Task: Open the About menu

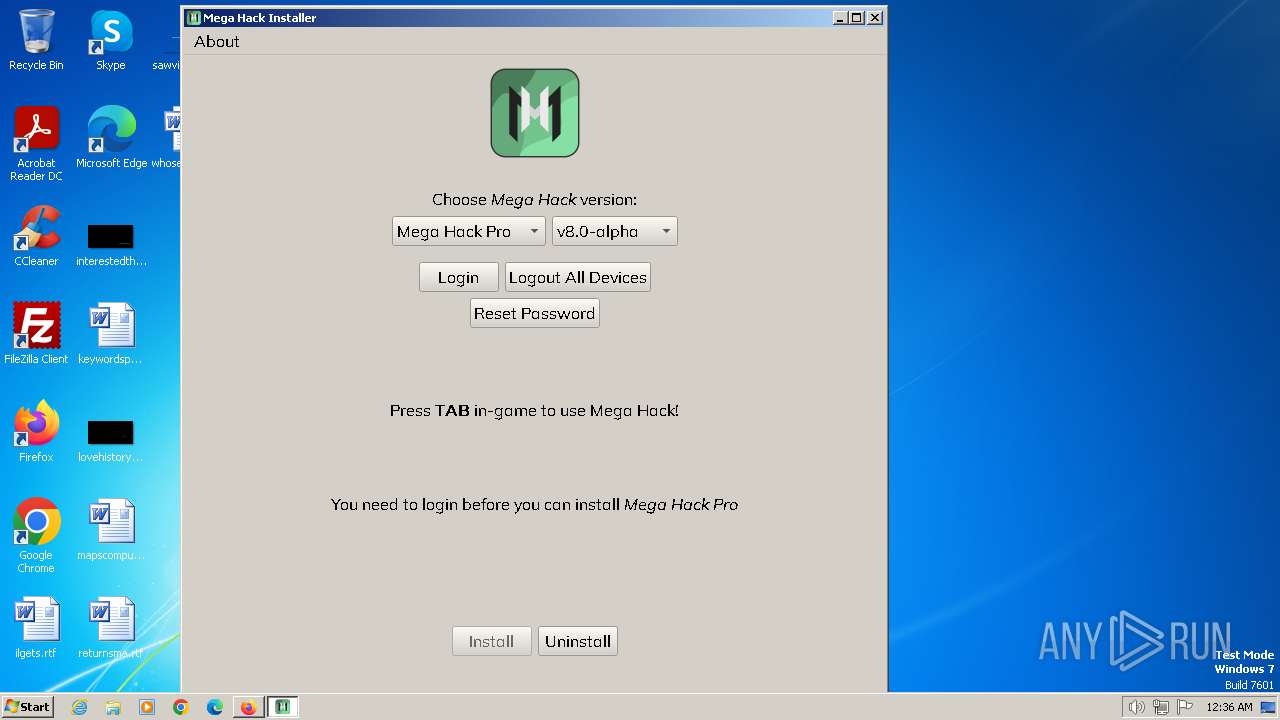Action: pyautogui.click(x=217, y=41)
